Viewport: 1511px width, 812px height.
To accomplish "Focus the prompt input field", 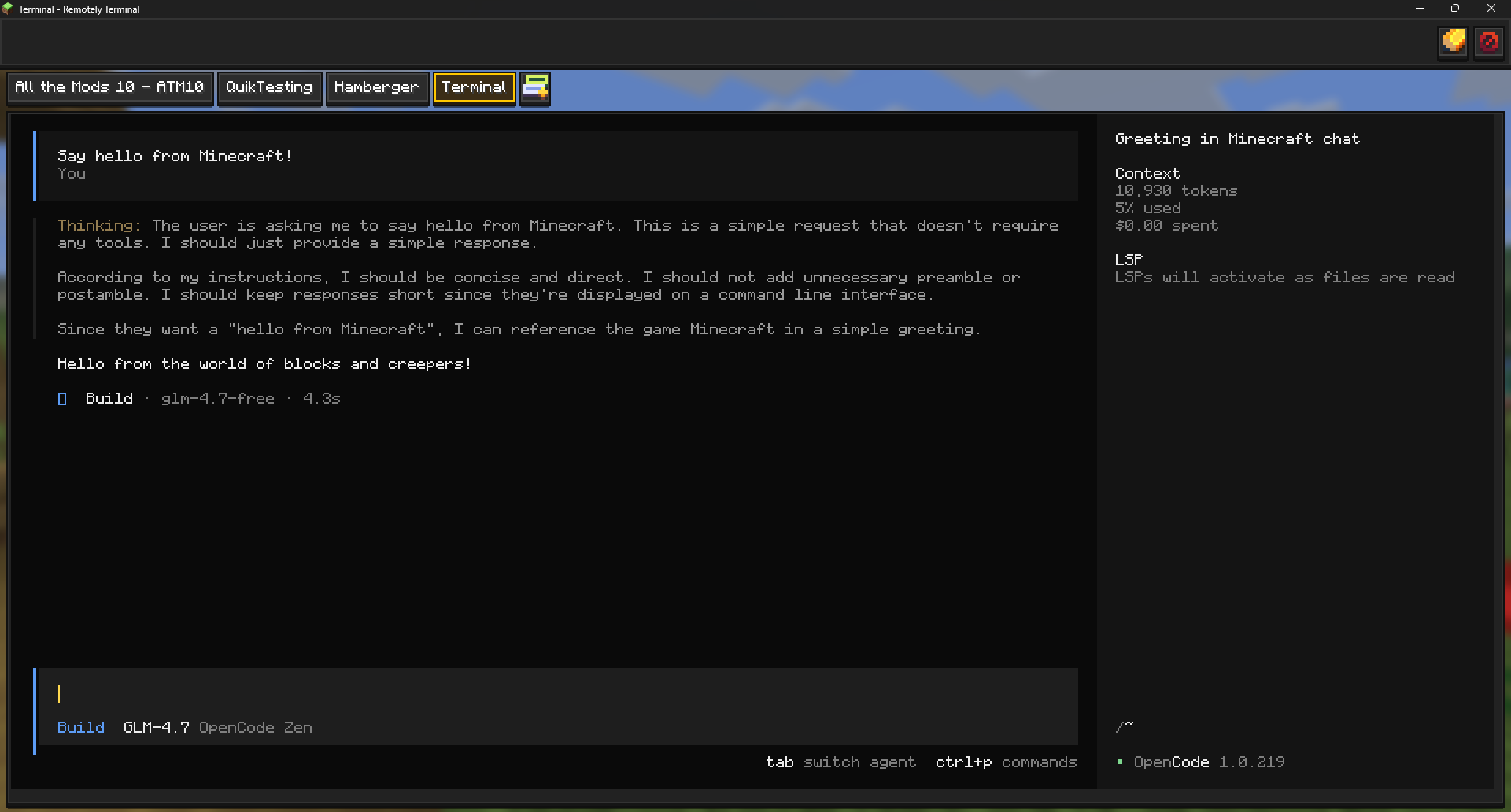I will [x=559, y=694].
